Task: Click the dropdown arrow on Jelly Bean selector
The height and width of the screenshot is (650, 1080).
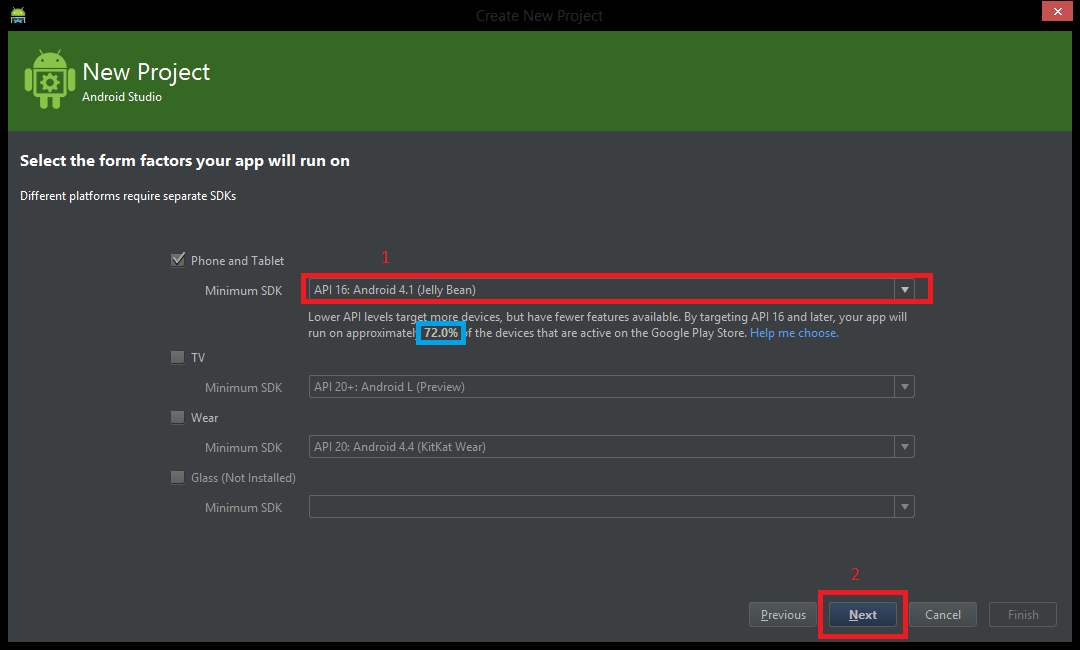Action: (x=905, y=288)
